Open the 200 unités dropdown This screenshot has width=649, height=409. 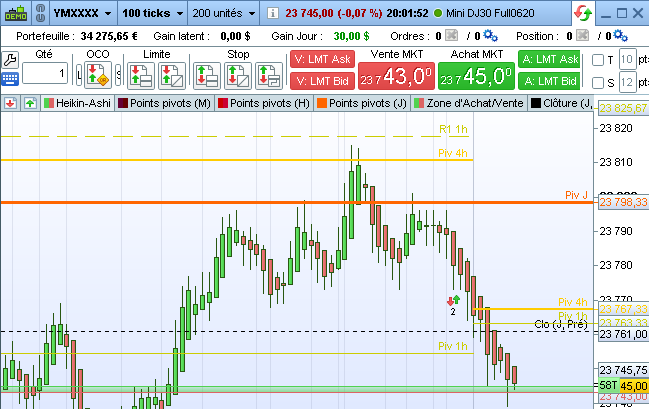tap(224, 13)
